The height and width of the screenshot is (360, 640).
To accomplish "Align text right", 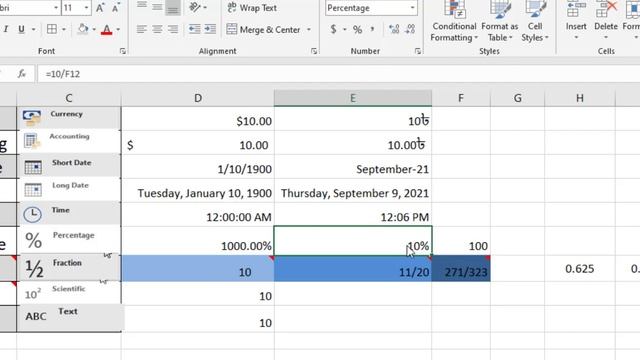I will 173,29.
